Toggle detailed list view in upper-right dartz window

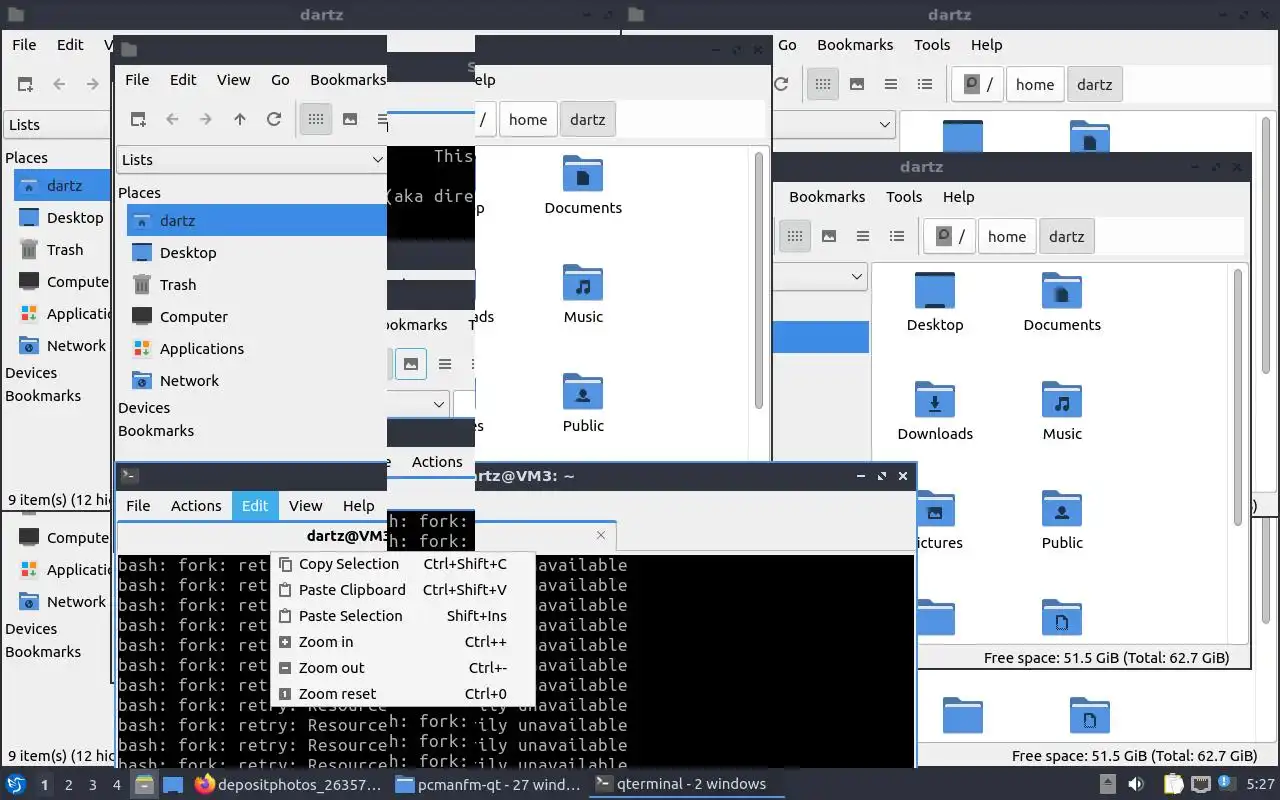click(x=925, y=84)
